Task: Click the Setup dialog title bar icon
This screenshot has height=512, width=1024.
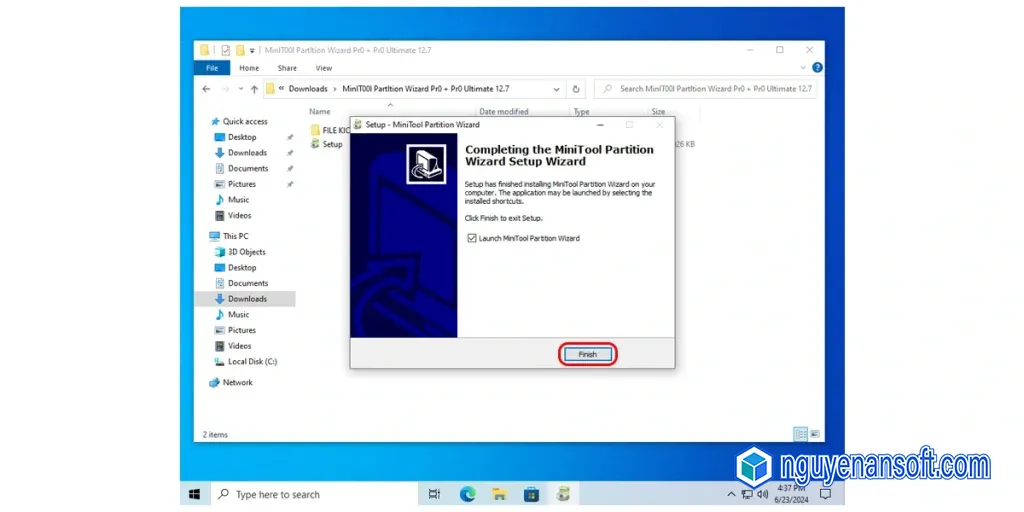Action: tap(357, 124)
